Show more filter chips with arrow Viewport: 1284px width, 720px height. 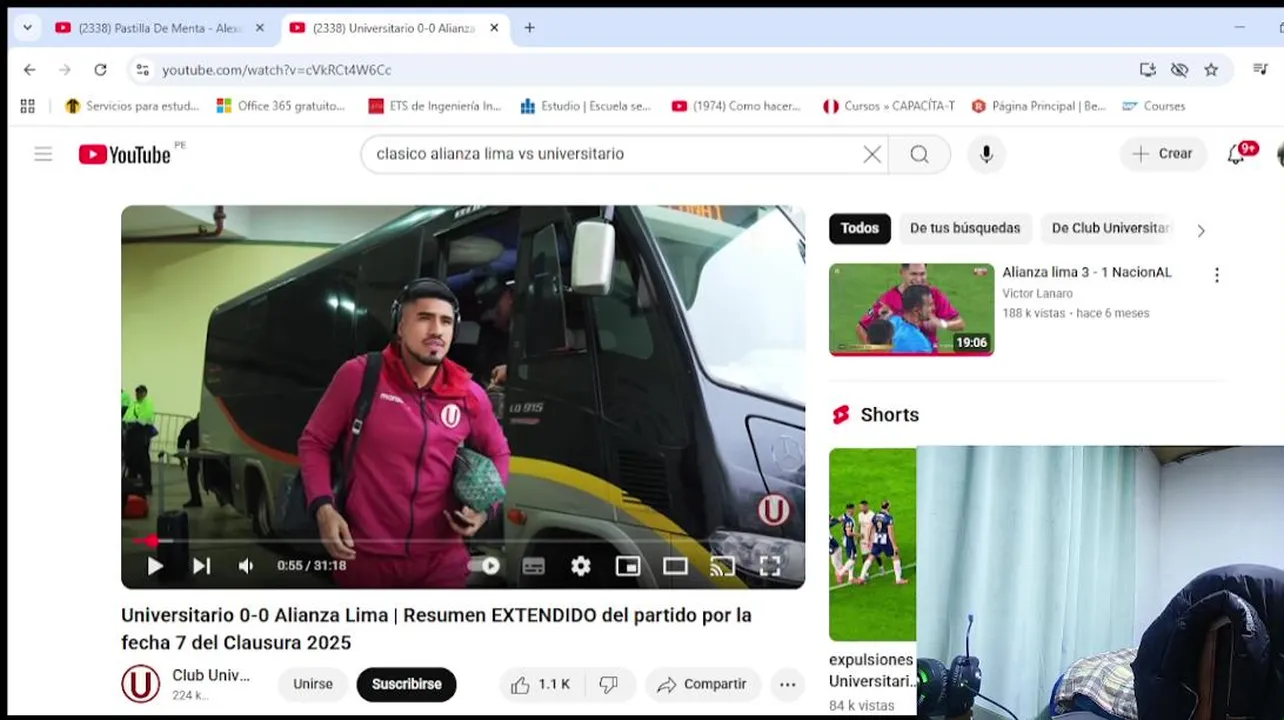coord(1201,230)
